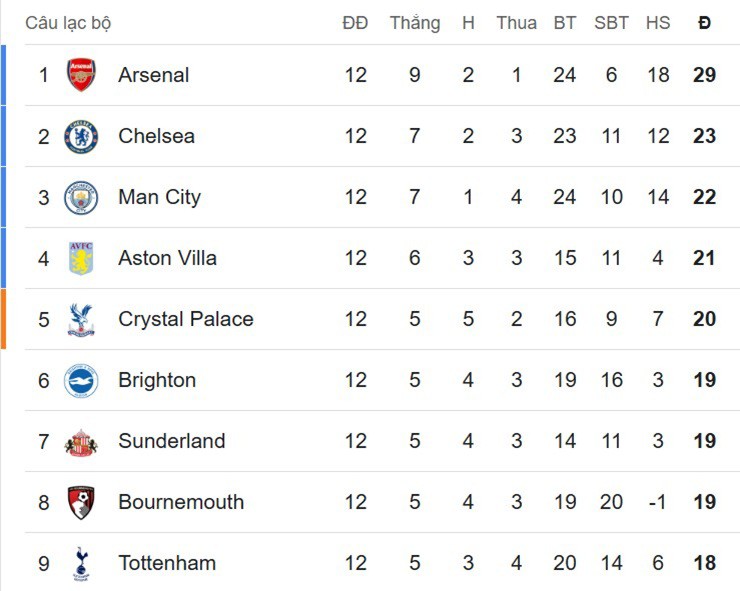Click the HS column header
This screenshot has width=740, height=591.
657,22
